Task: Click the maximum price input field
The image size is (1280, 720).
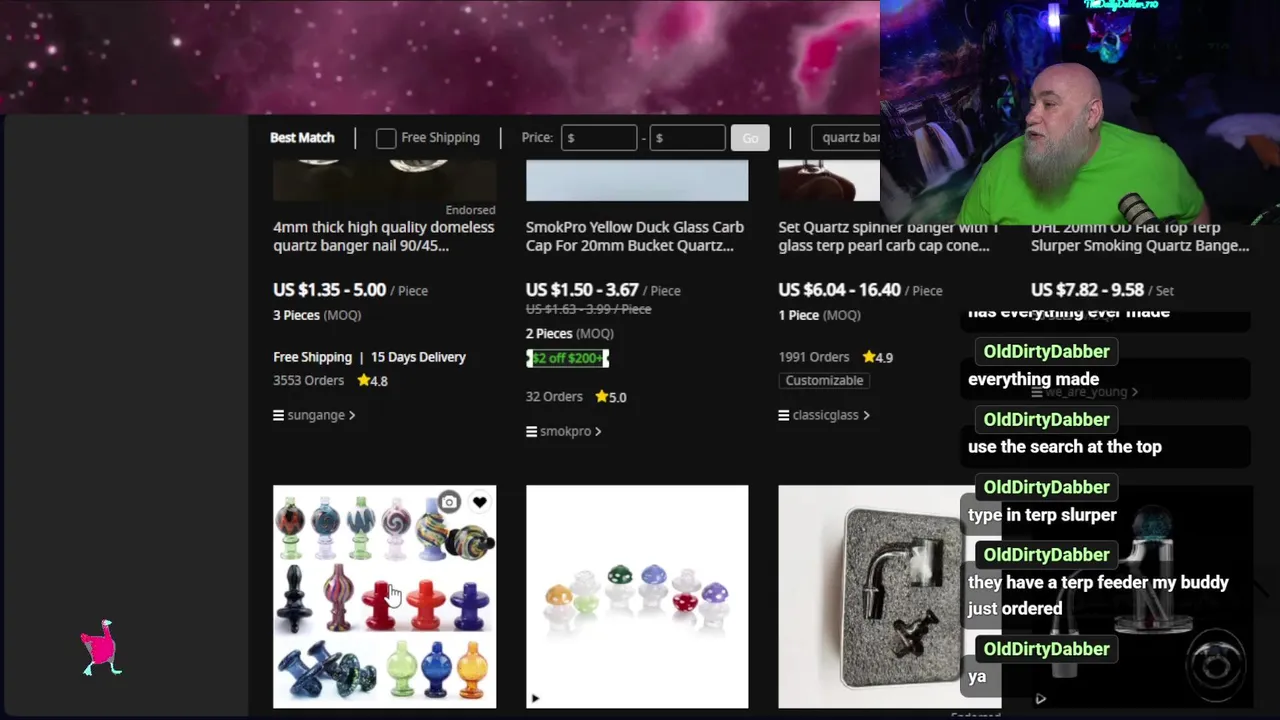Action: tap(687, 138)
